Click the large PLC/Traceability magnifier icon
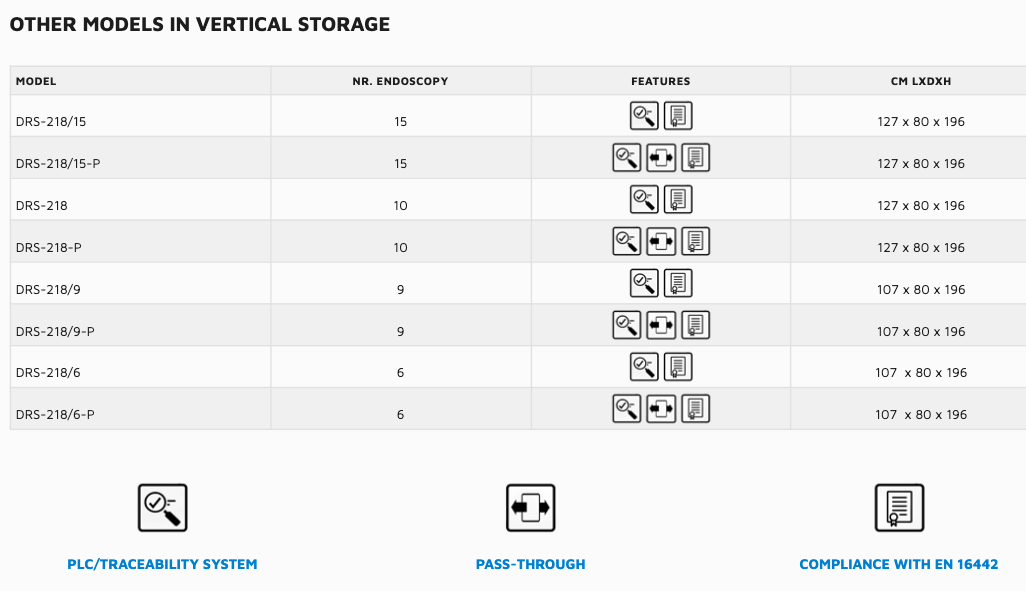Viewport: 1026px width, 591px height. (x=162, y=508)
